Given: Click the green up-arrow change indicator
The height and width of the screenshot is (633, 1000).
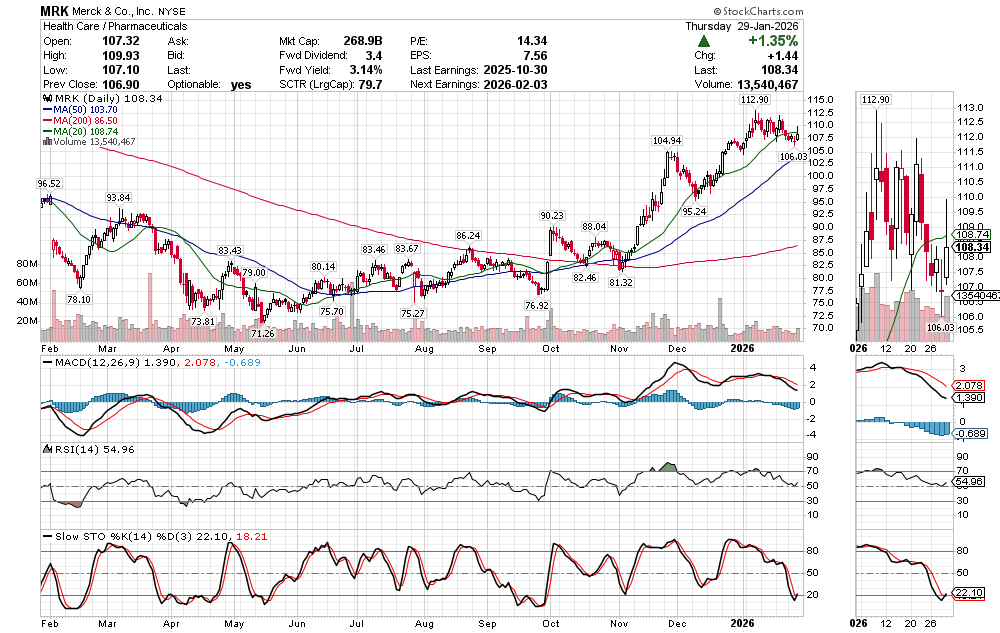Looking at the screenshot, I should coord(705,41).
